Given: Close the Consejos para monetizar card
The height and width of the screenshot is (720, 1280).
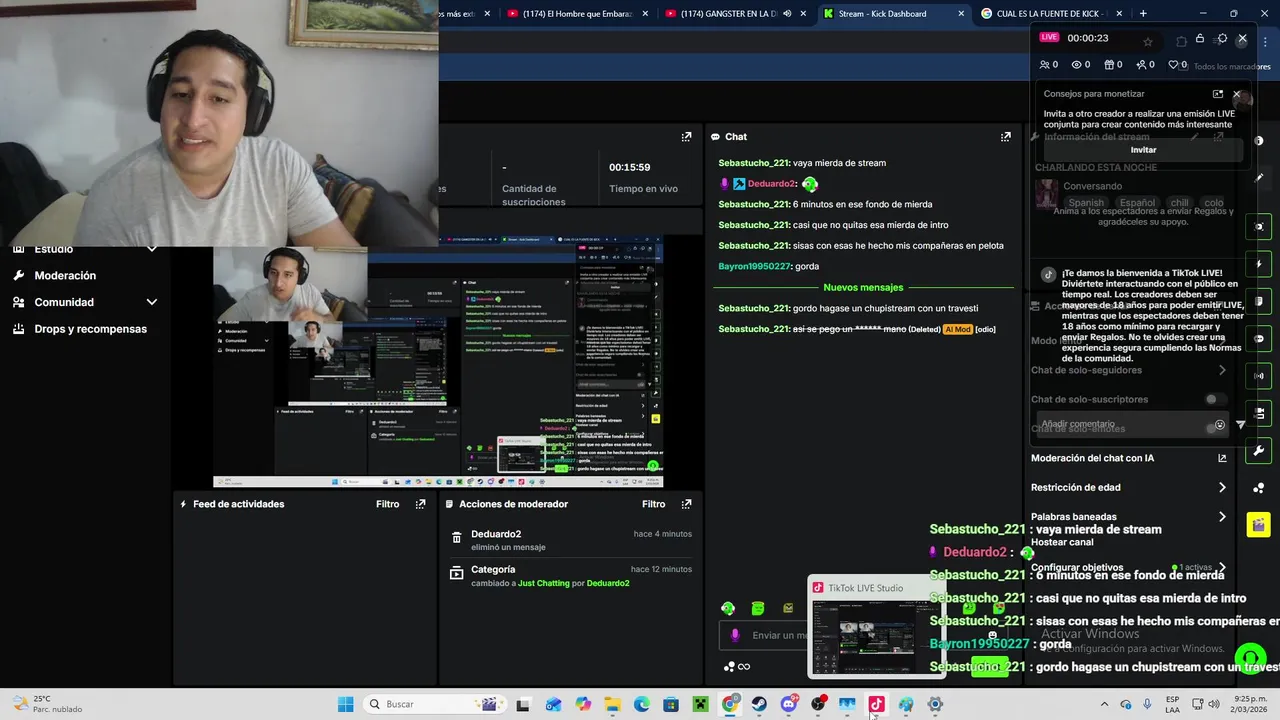Looking at the screenshot, I should (x=1236, y=94).
